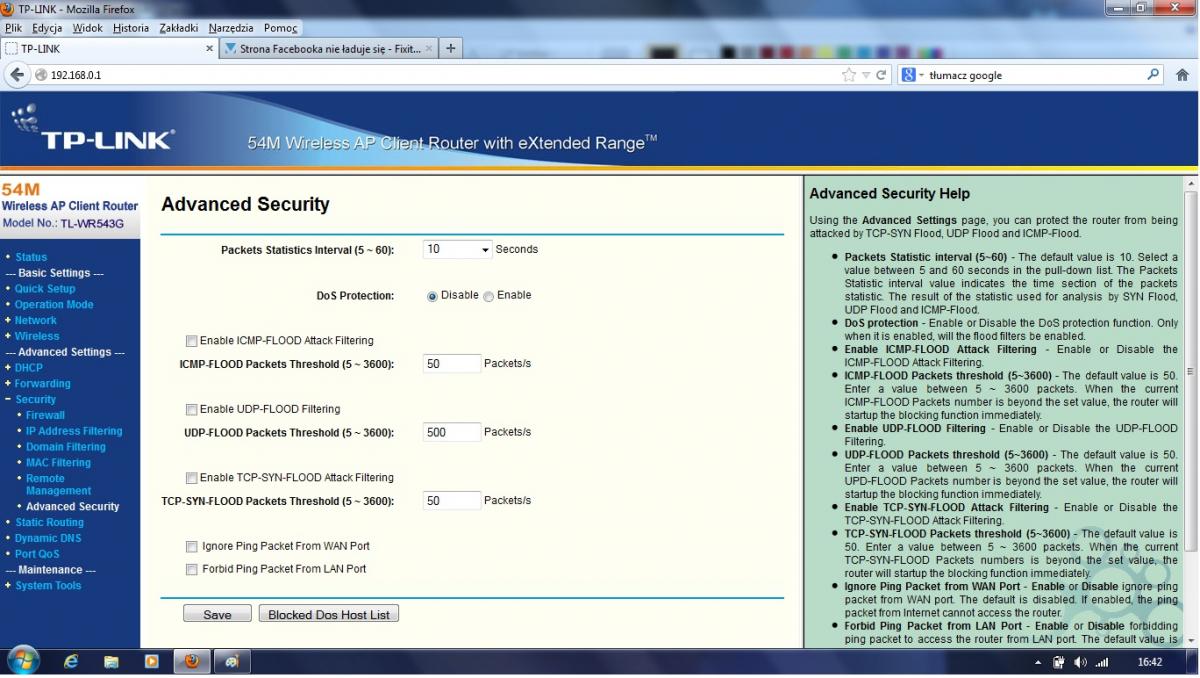Select the Enable DoS Protection radio button
Image resolution: width=1200 pixels, height=678 pixels.
click(489, 296)
